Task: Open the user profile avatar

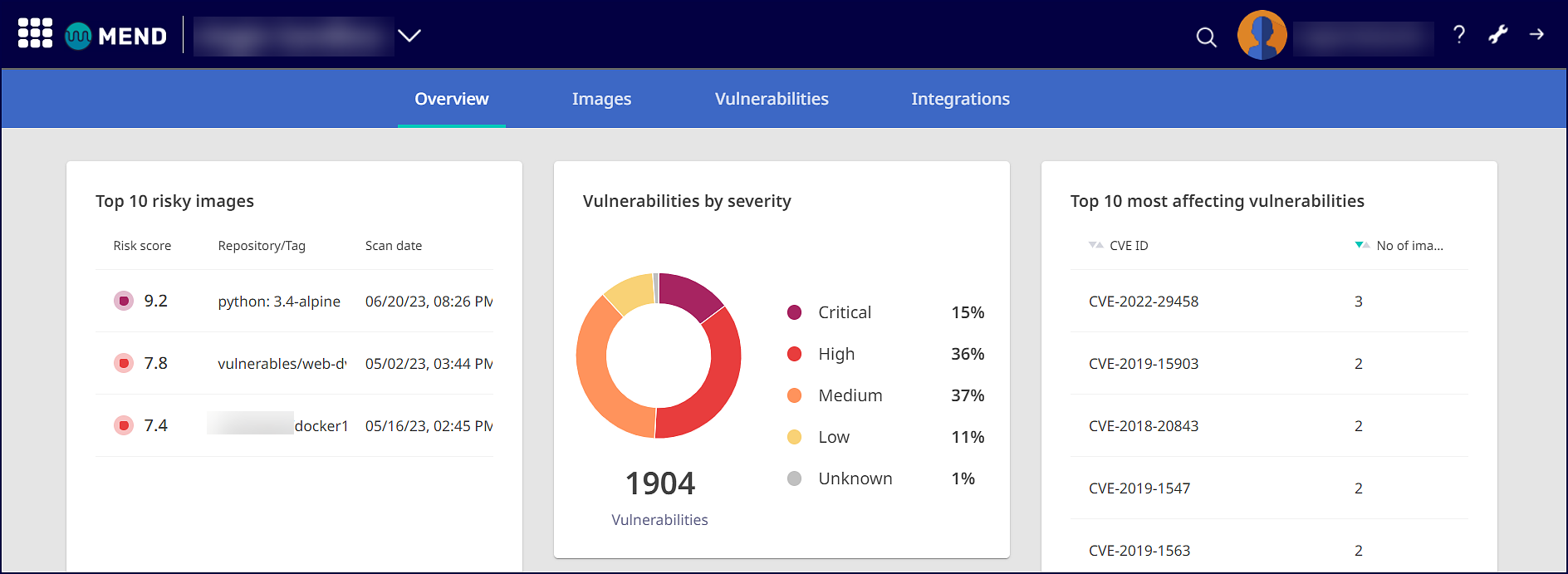Action: click(1262, 35)
